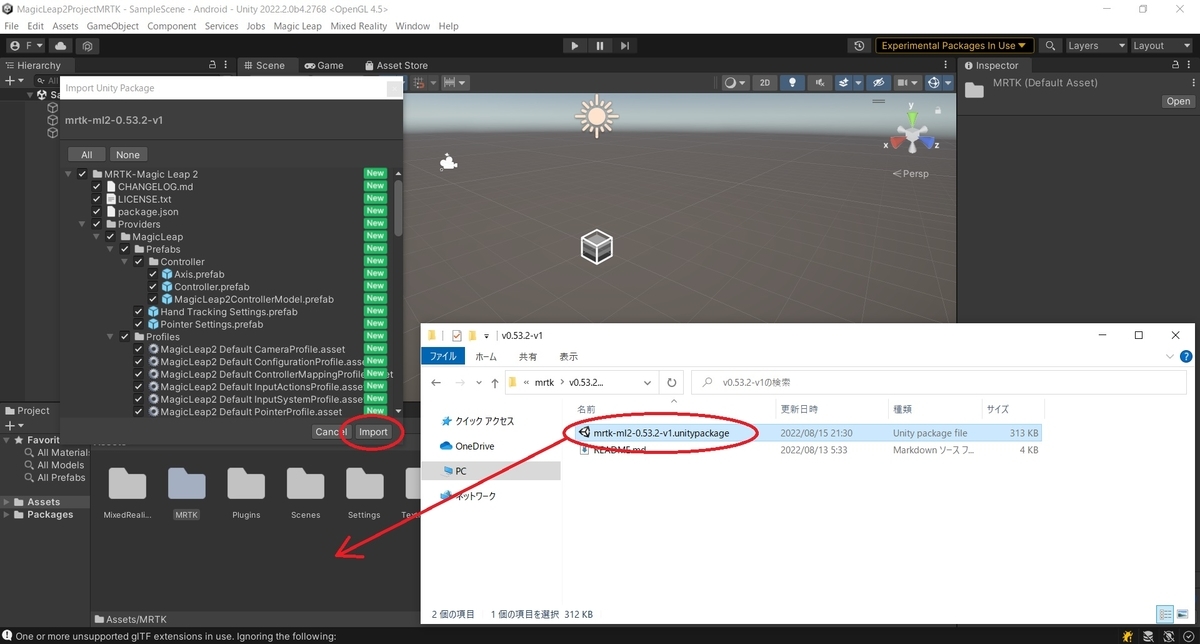Open the Window menu
The image size is (1200, 644).
point(413,26)
